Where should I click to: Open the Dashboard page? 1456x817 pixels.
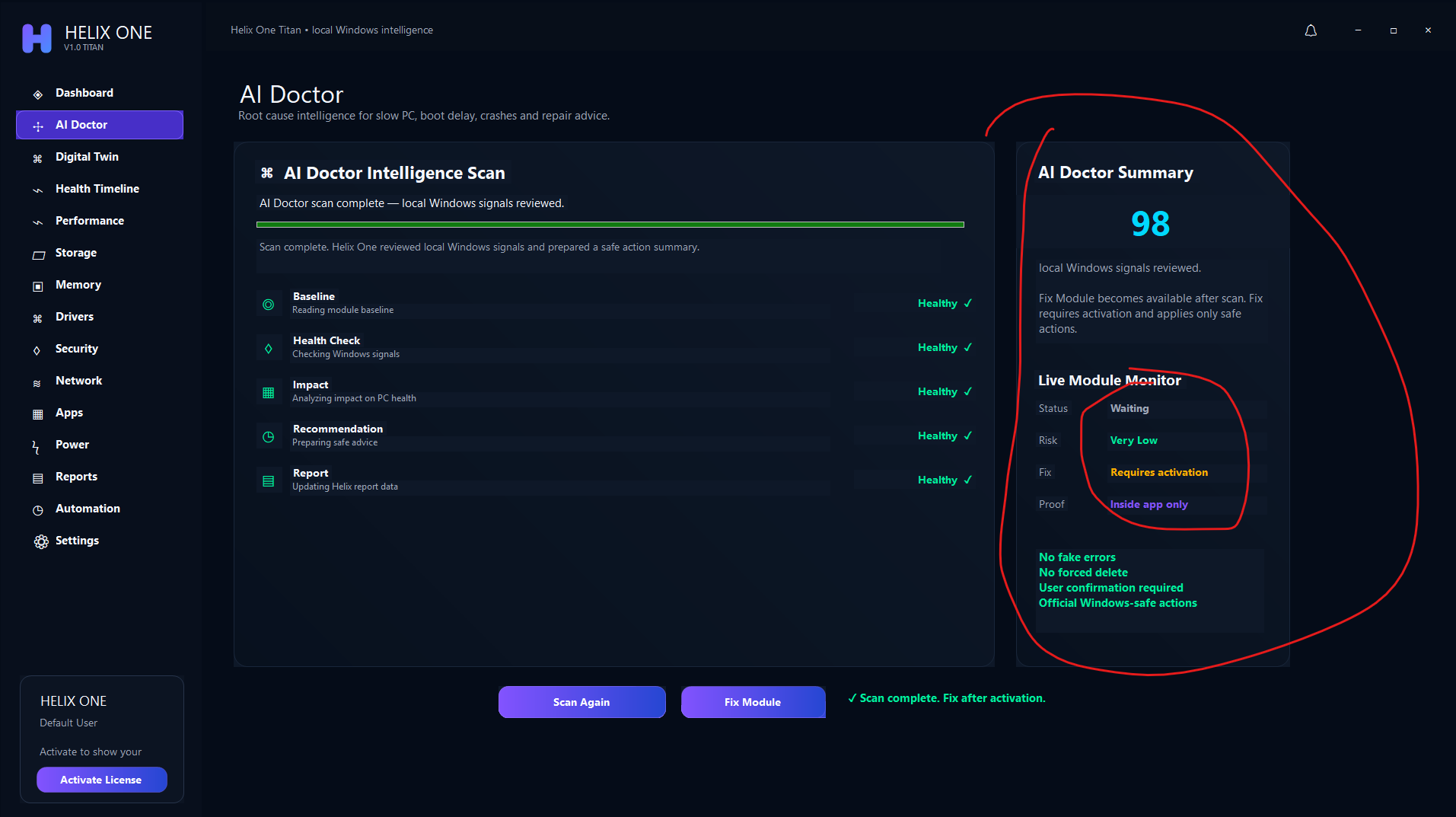click(x=84, y=93)
